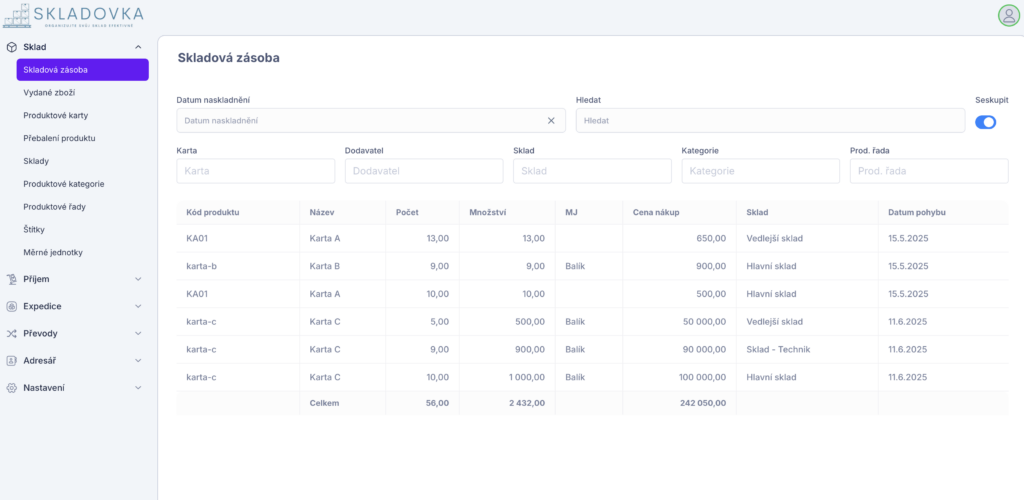Screen dimensions: 1024x500
Task: Toggle the Seskupit switch off
Action: [986, 122]
